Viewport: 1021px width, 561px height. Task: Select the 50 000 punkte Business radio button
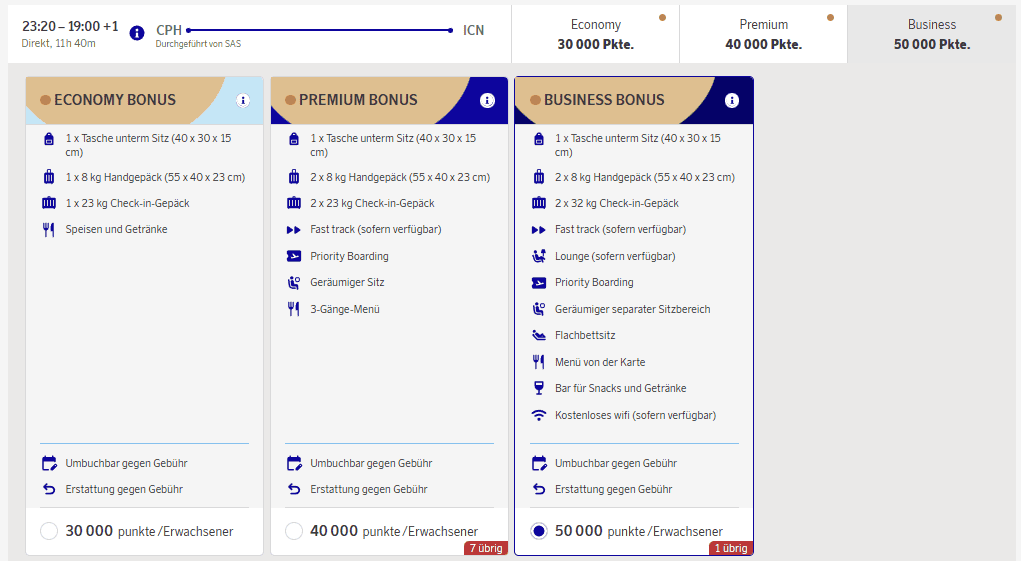tap(539, 531)
